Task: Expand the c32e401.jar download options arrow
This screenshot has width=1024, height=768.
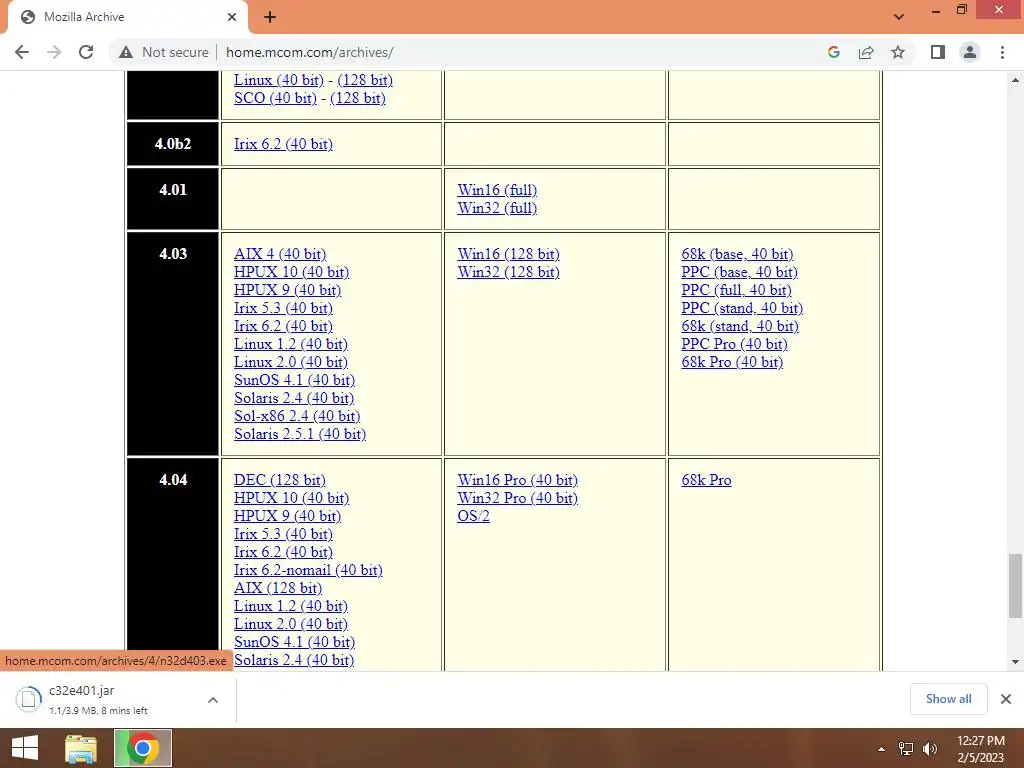Action: [x=213, y=700]
